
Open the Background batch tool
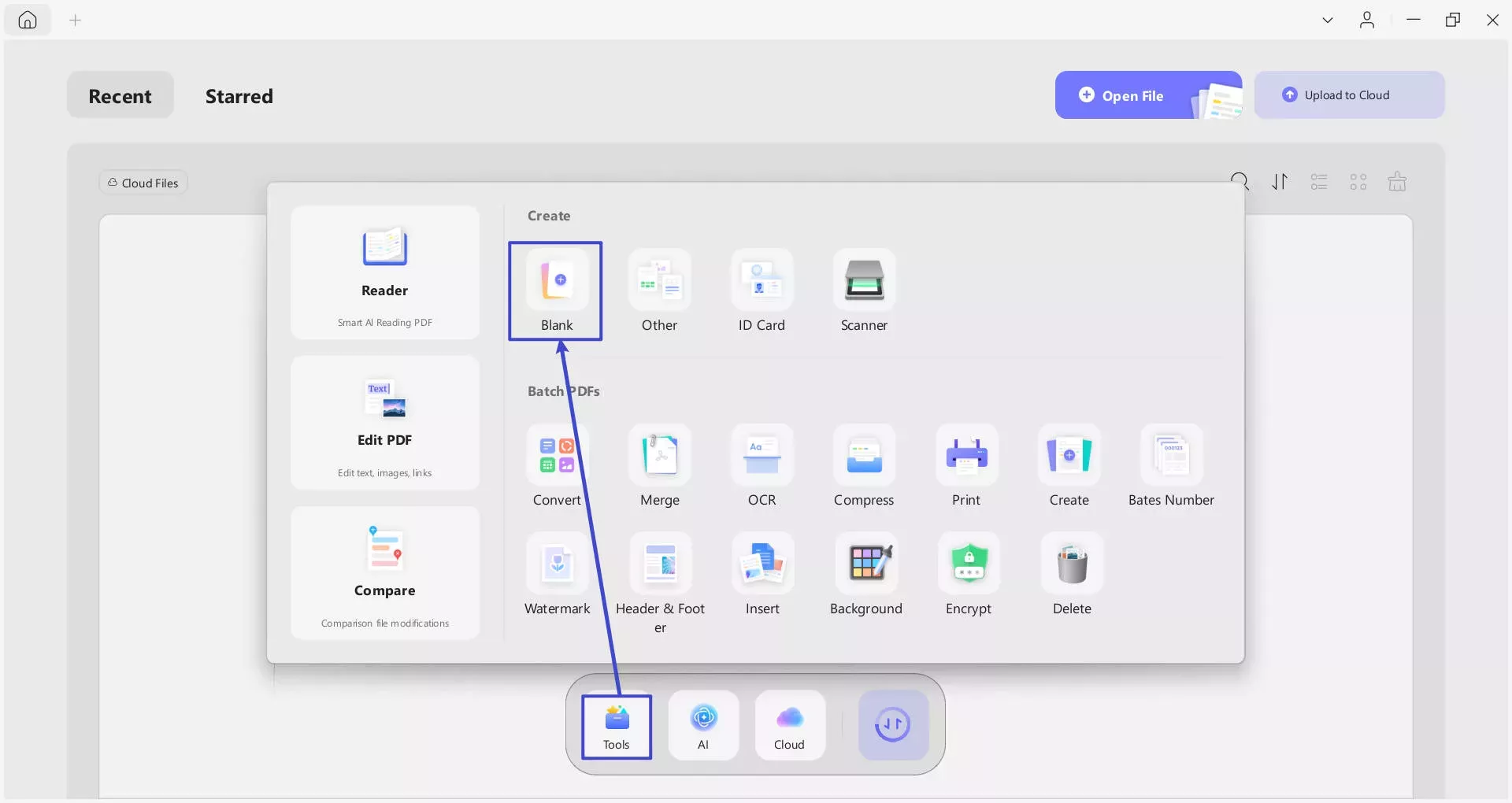pyautogui.click(x=866, y=573)
